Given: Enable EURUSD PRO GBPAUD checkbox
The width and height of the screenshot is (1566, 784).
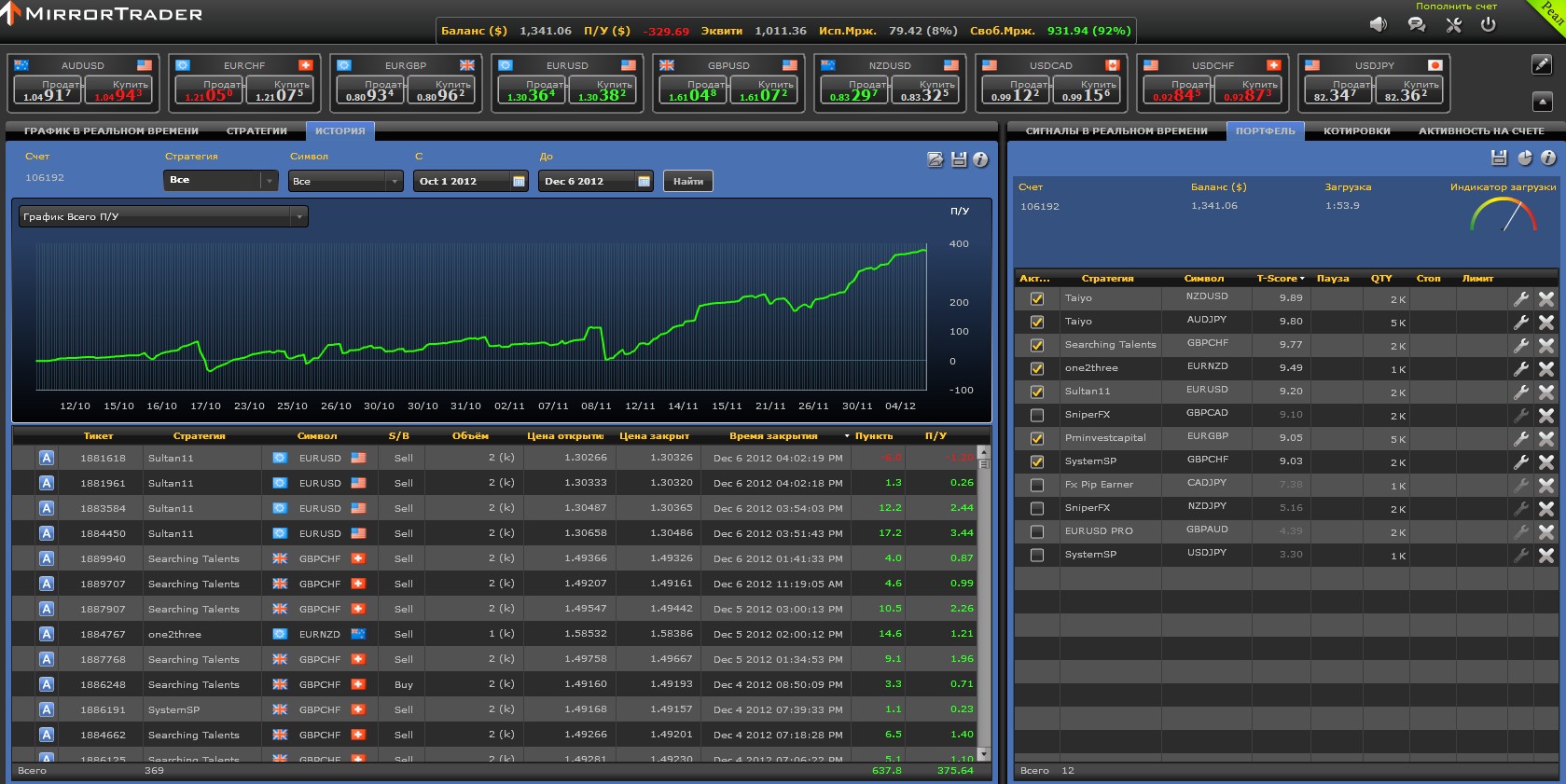Looking at the screenshot, I should tap(1036, 531).
